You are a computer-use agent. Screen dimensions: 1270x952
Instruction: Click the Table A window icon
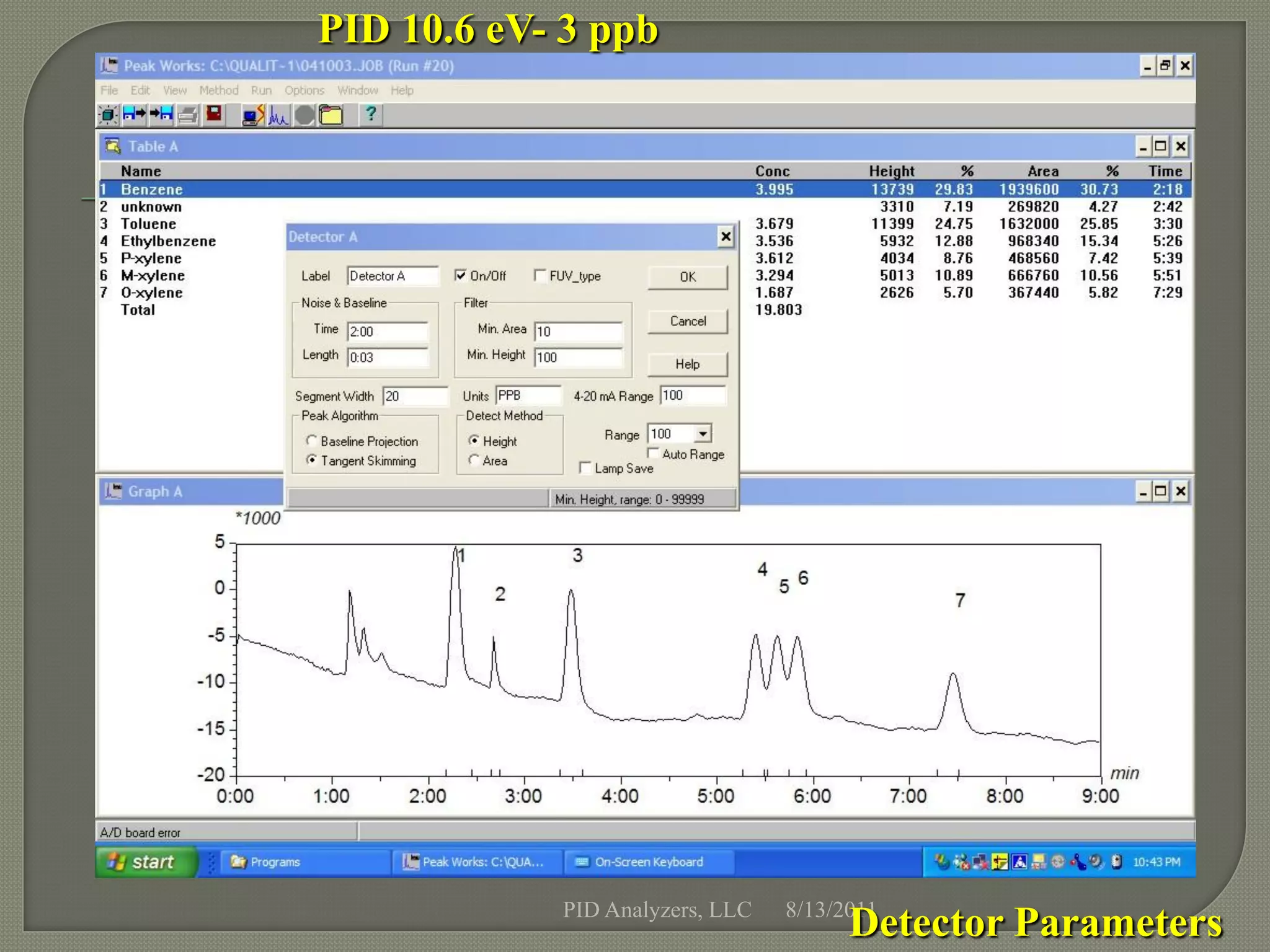113,146
